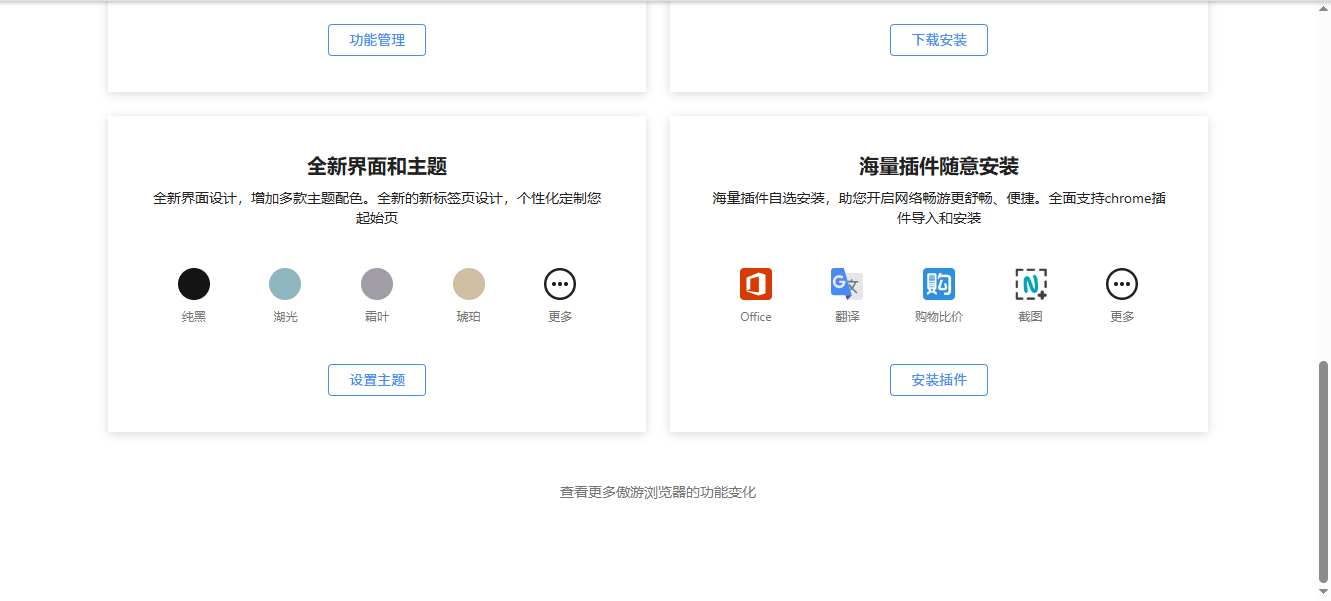Click the 全新界面和主题 heading
The width and height of the screenshot is (1331, 601).
click(x=377, y=166)
